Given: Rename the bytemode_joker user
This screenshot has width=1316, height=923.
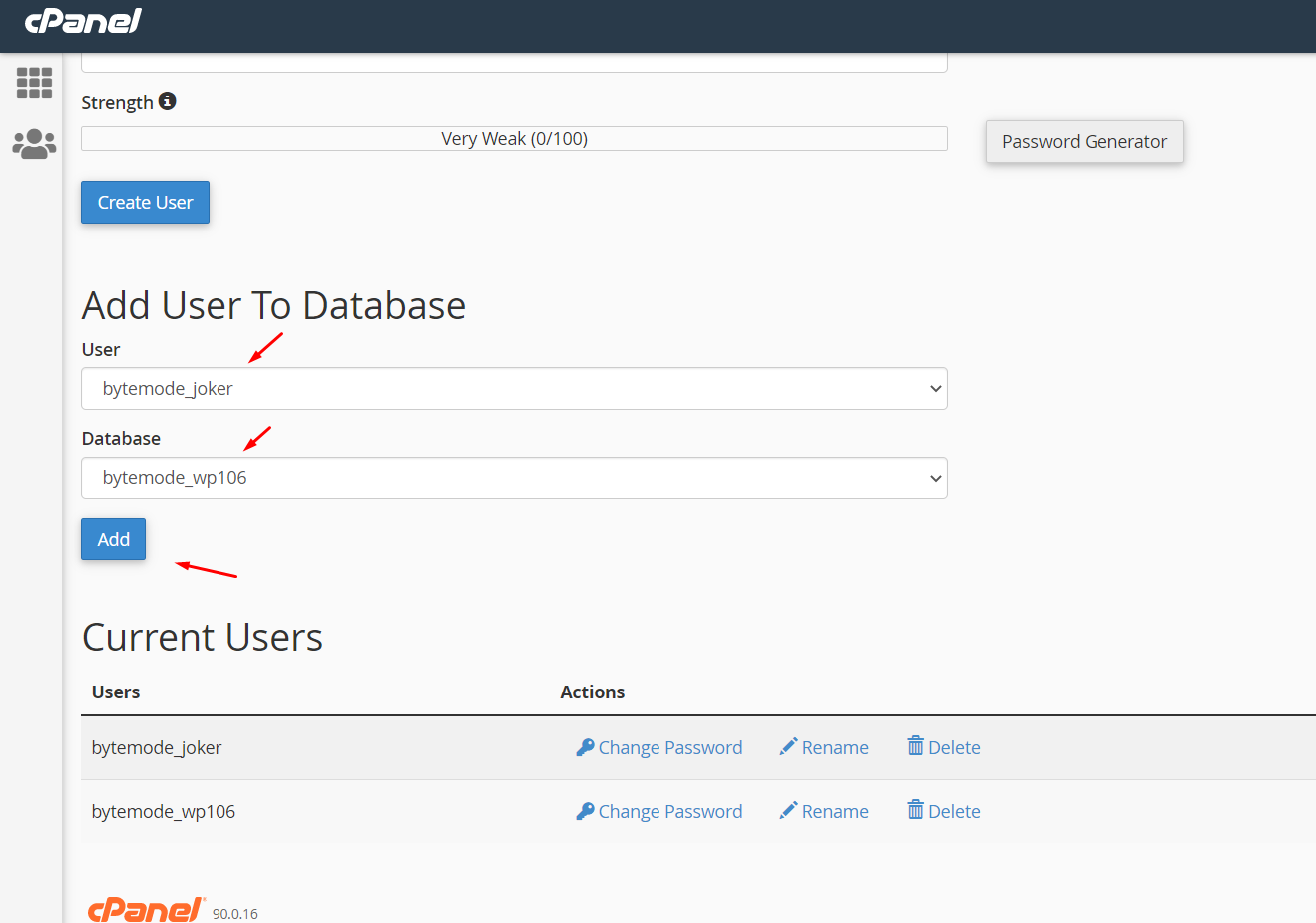Looking at the screenshot, I should [x=834, y=748].
